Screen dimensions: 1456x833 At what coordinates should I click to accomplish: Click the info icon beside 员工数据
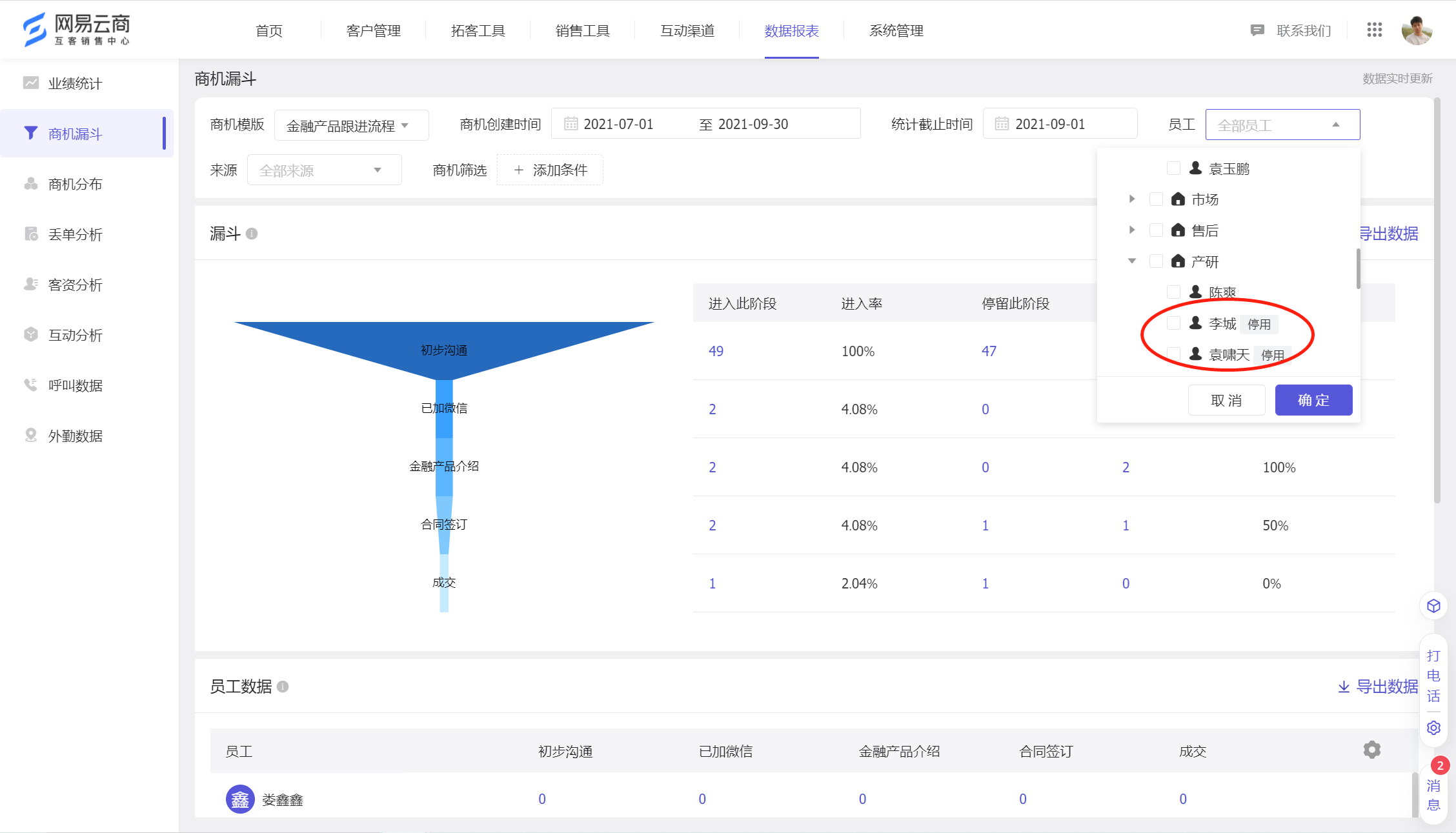tap(283, 687)
